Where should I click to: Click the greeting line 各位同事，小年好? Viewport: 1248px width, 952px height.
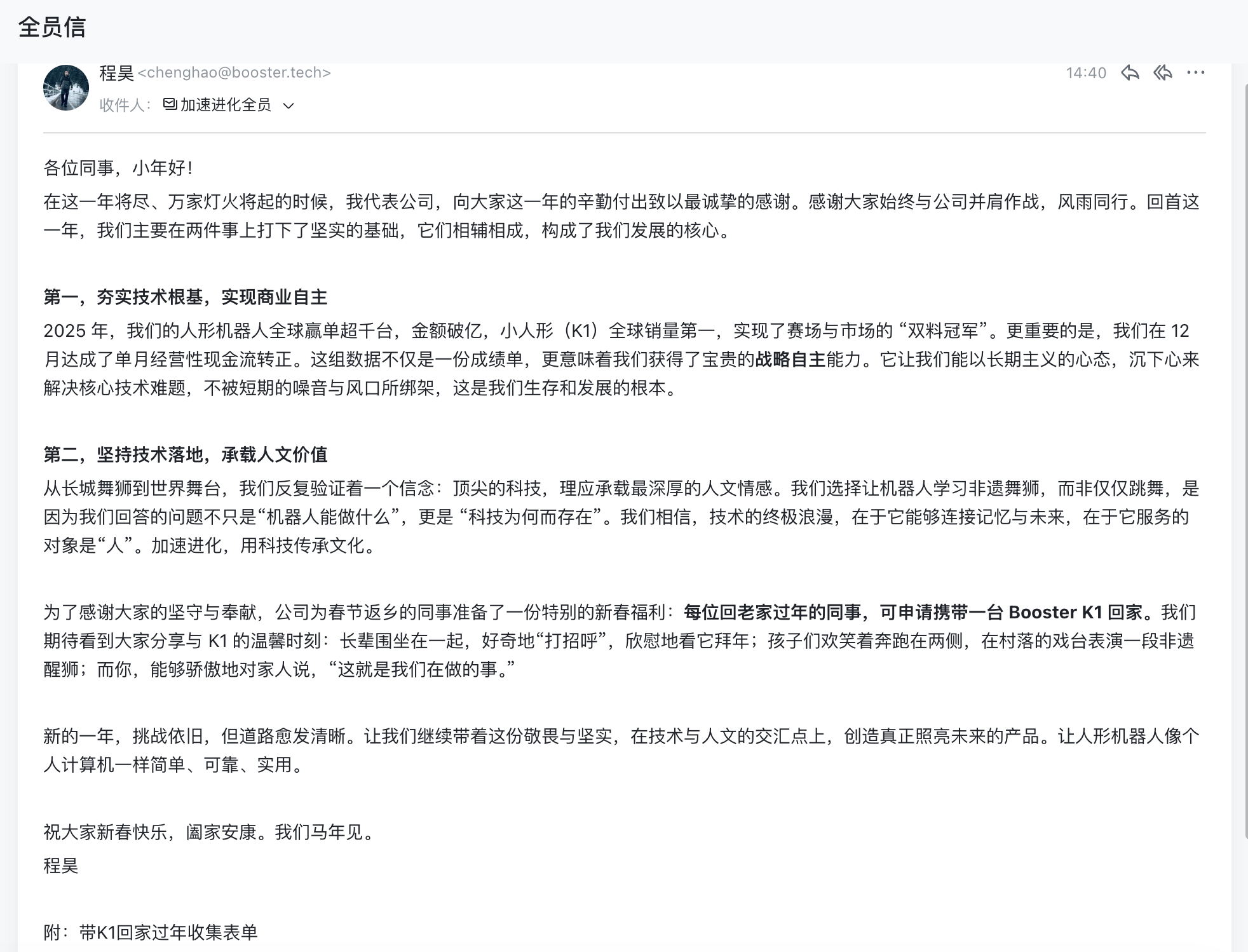tap(118, 168)
